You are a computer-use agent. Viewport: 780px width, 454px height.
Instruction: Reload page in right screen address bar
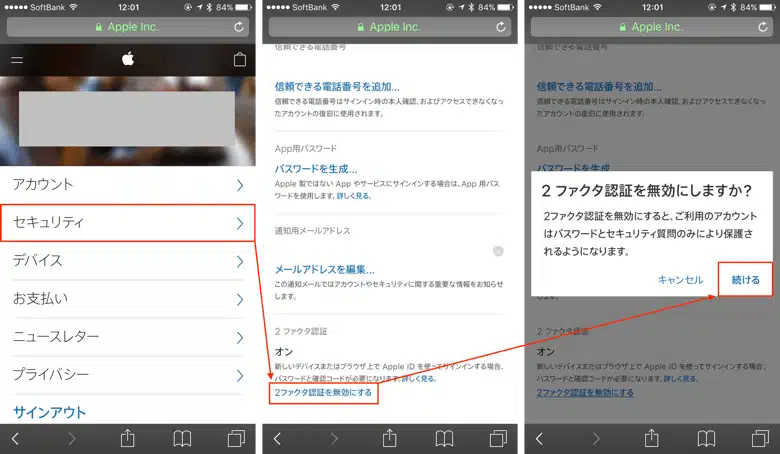[x=763, y=27]
